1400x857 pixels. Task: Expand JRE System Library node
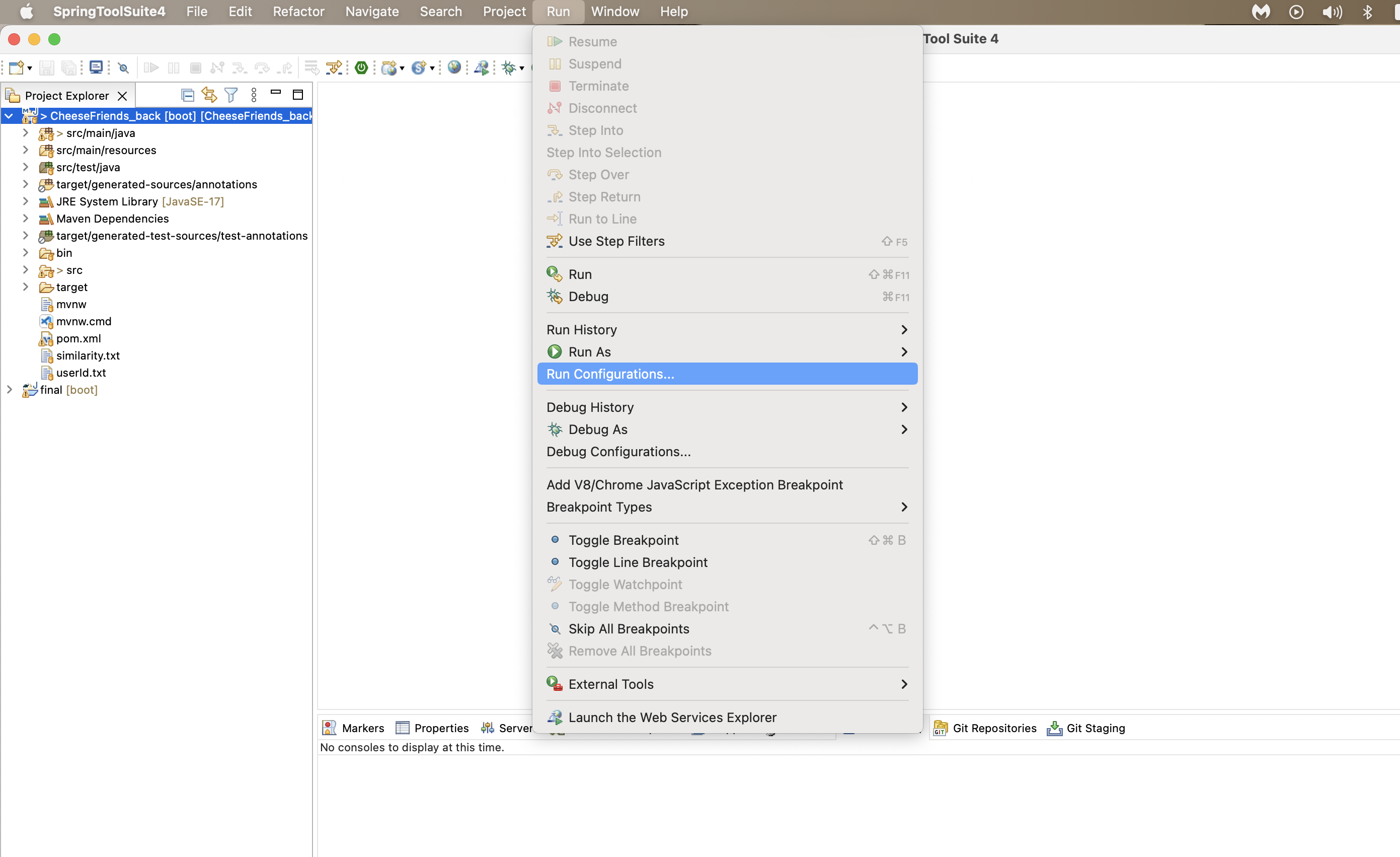25,201
